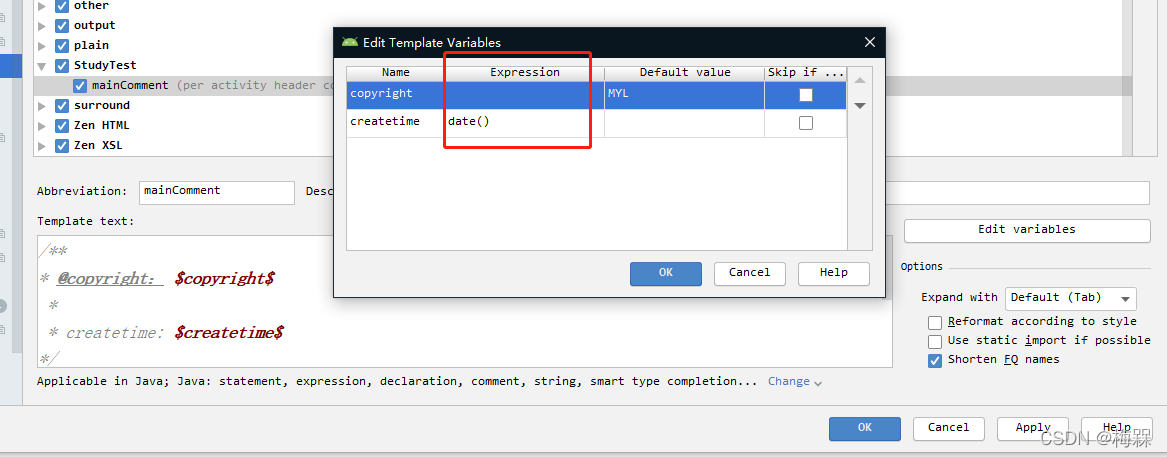Viewport: 1167px width, 457px height.
Task: Move the selected variable down with the arrow
Action: (x=859, y=105)
